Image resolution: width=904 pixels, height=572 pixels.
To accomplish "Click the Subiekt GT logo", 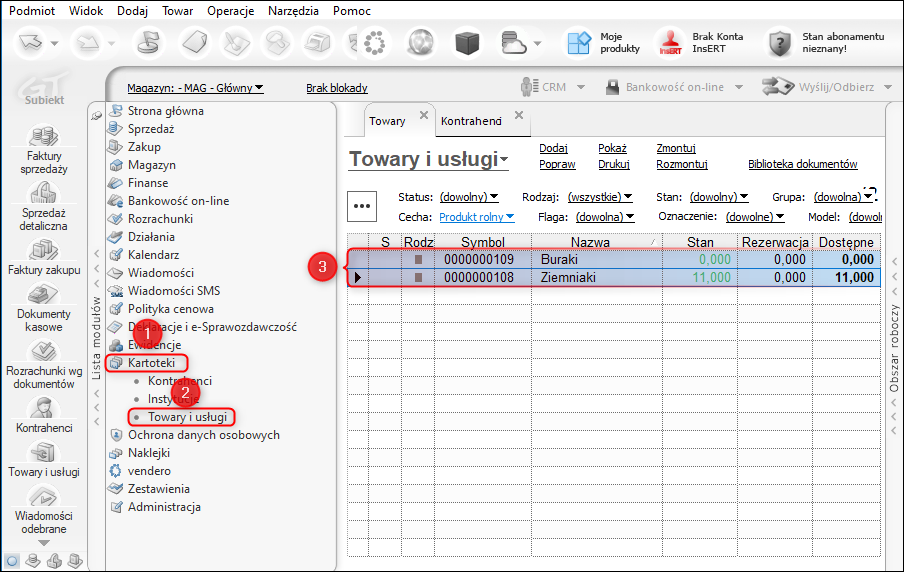I will (x=44, y=90).
